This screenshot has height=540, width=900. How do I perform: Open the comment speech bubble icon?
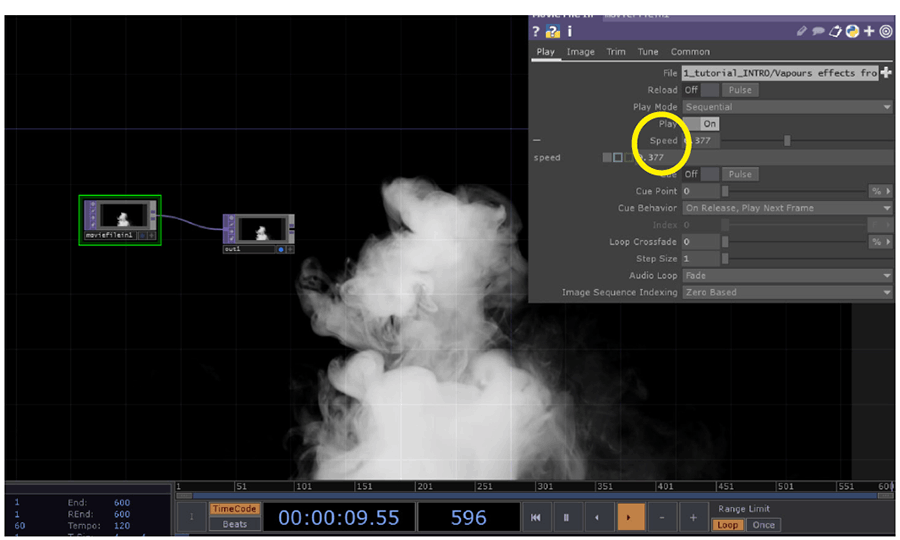click(818, 31)
